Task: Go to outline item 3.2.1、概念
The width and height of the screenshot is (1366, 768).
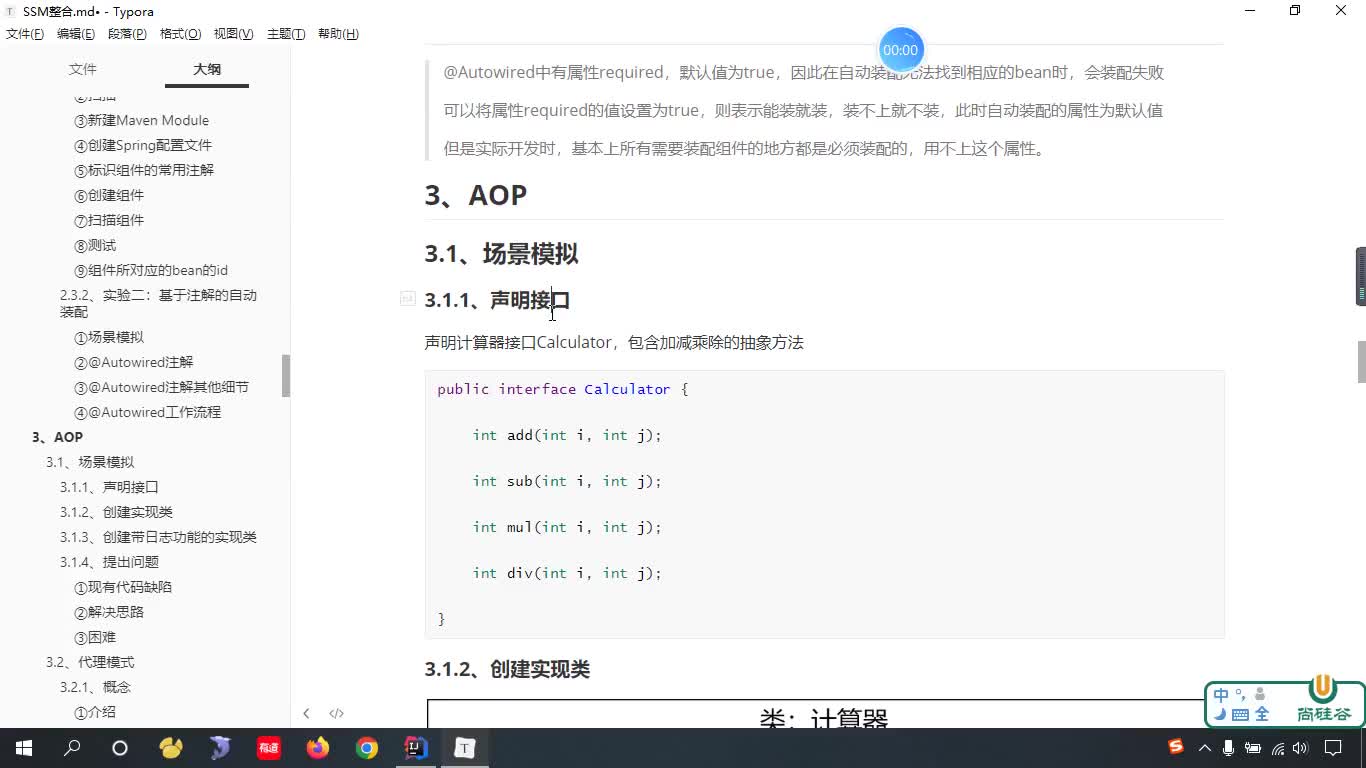Action: pos(95,687)
